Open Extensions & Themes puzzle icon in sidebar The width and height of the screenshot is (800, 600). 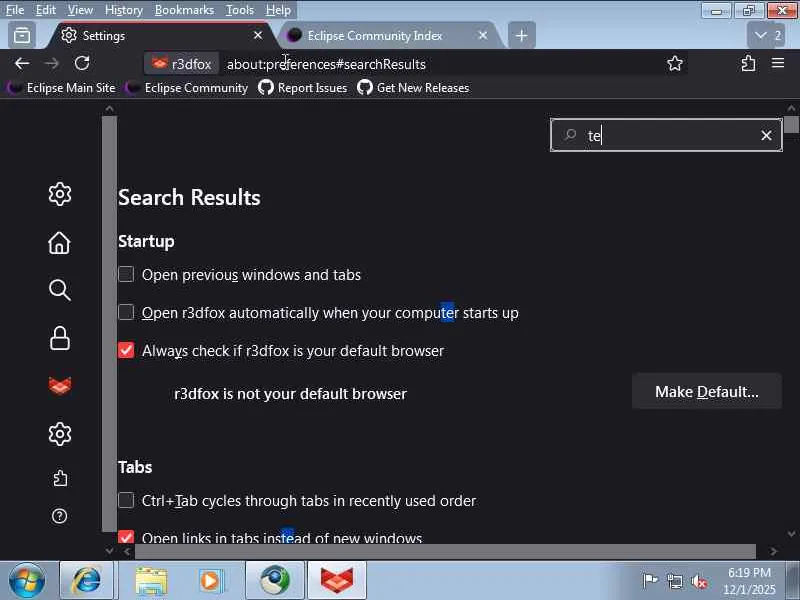click(60, 478)
